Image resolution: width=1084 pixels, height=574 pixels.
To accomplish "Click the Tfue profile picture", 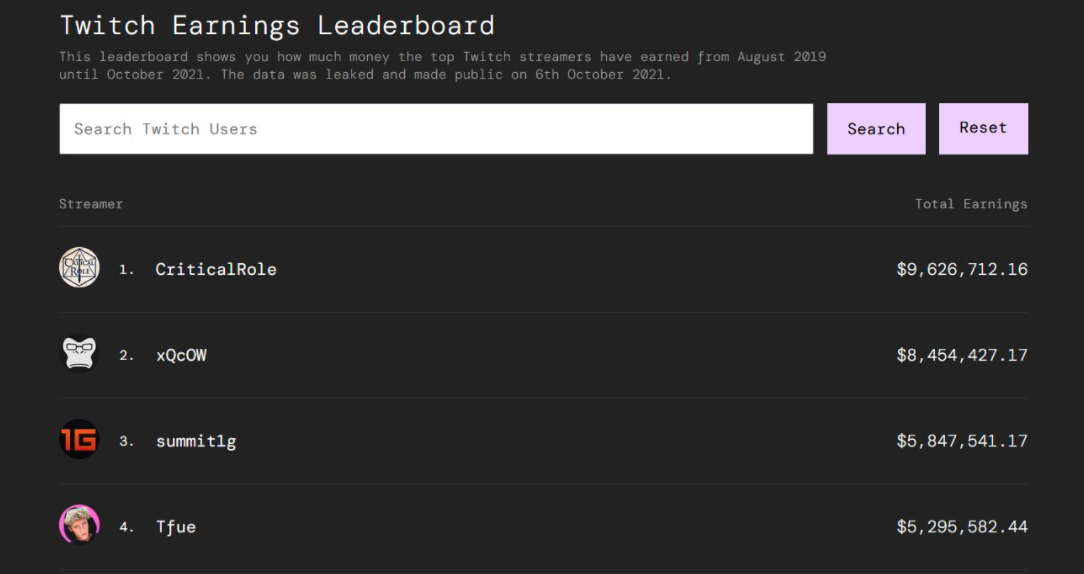I will 79,525.
